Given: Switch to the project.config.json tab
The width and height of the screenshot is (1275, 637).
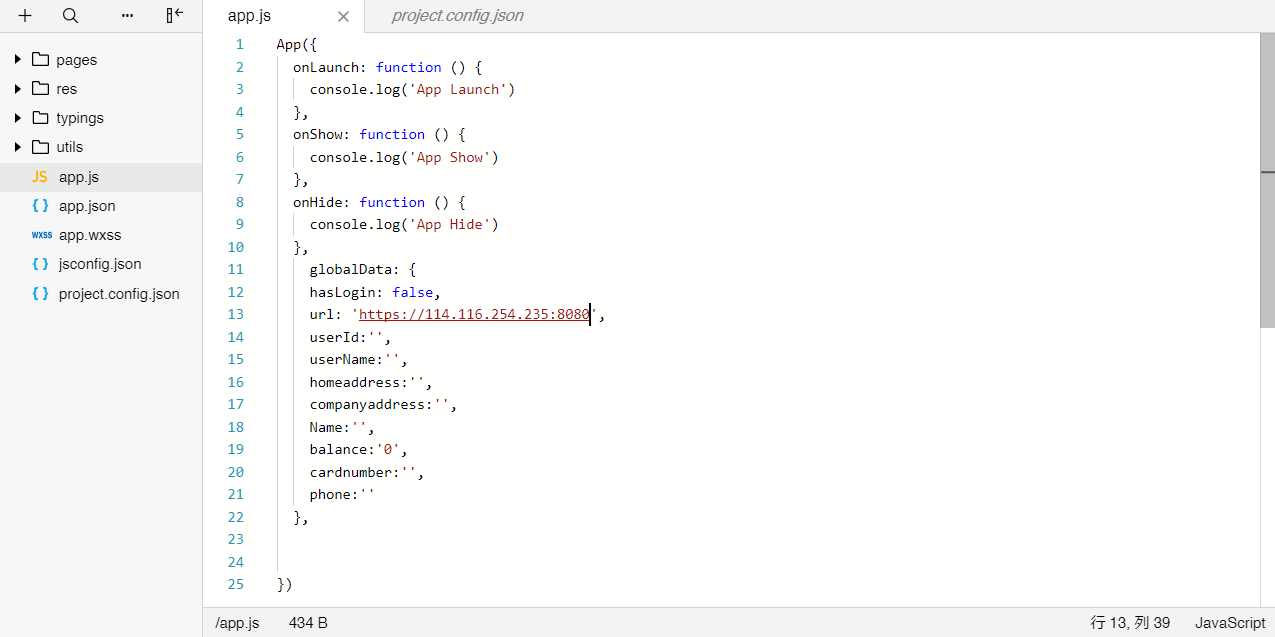Looking at the screenshot, I should 457,16.
